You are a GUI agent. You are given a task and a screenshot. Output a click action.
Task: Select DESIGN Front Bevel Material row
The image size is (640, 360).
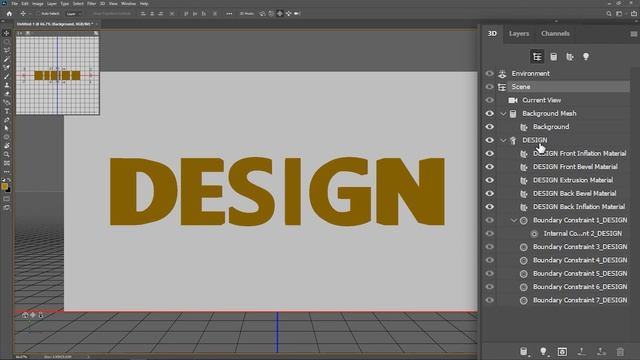pyautogui.click(x=575, y=167)
